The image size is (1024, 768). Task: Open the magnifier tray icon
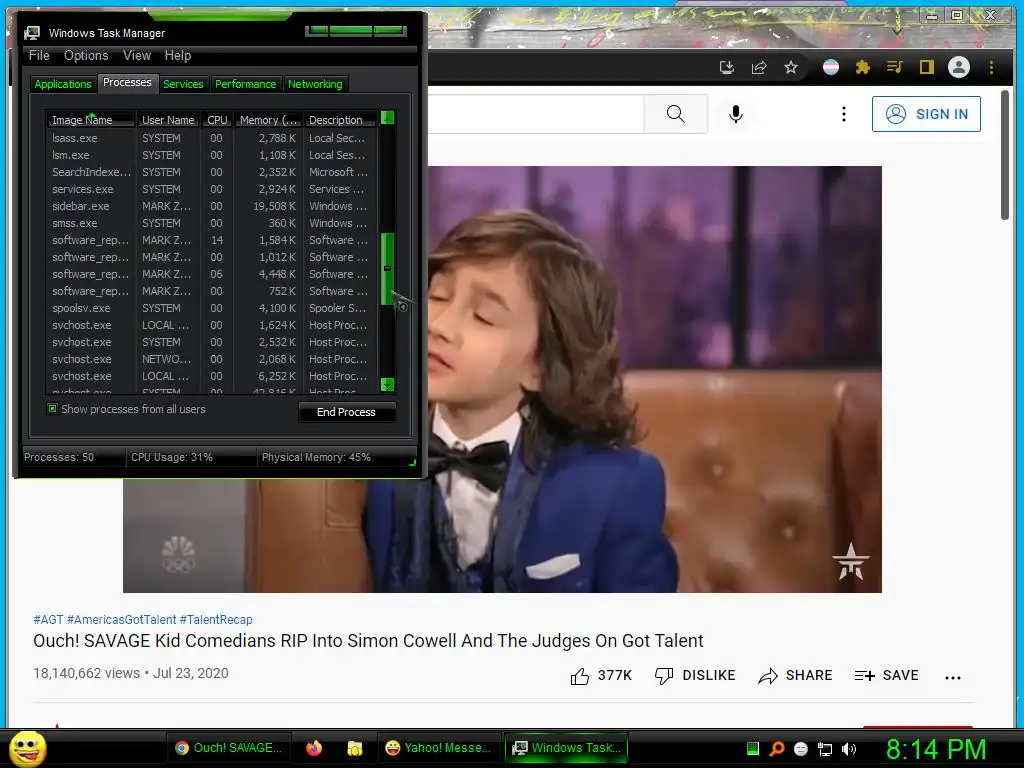pos(776,748)
